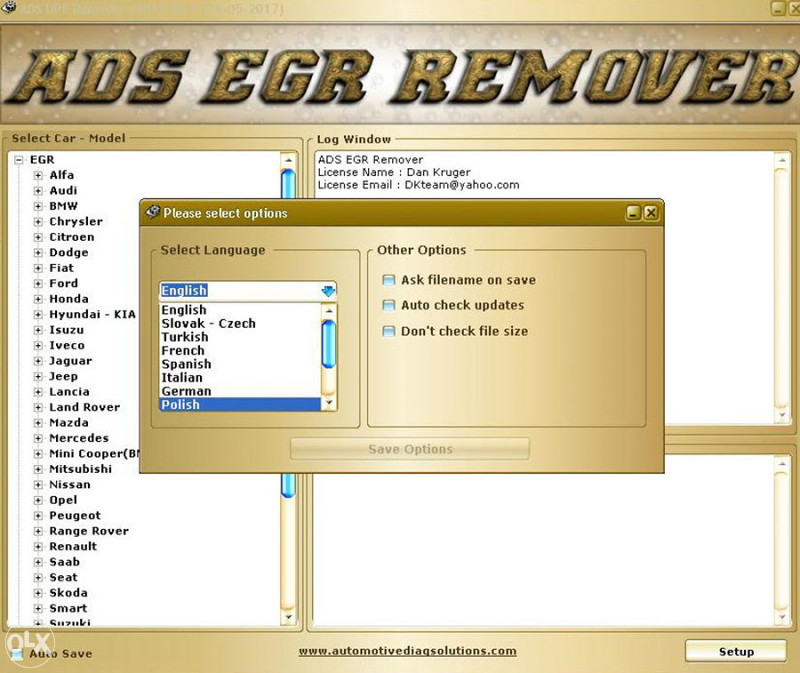The height and width of the screenshot is (673, 800).
Task: Click the Setup button
Action: click(736, 652)
